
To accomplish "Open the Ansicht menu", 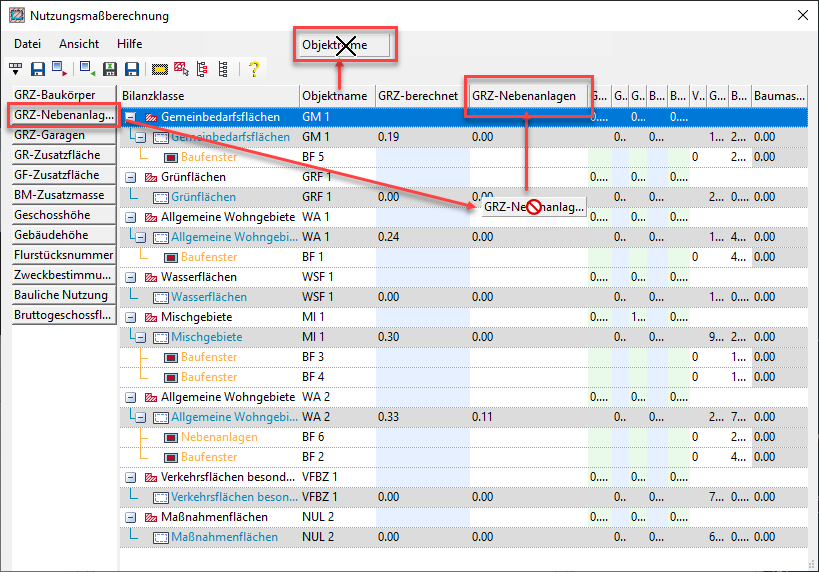I will pos(79,44).
